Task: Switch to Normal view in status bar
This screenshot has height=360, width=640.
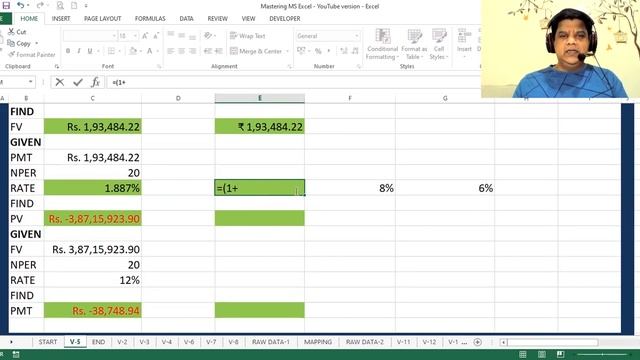Action: click(x=523, y=354)
